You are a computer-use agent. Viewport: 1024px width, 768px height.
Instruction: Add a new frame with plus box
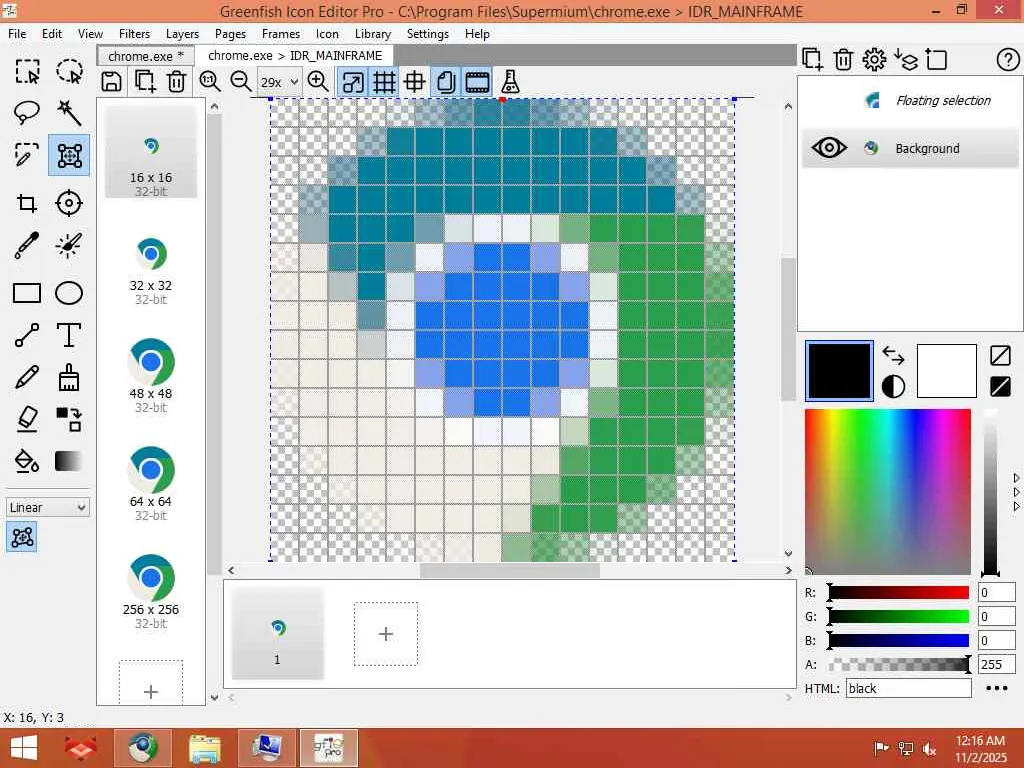tap(386, 633)
